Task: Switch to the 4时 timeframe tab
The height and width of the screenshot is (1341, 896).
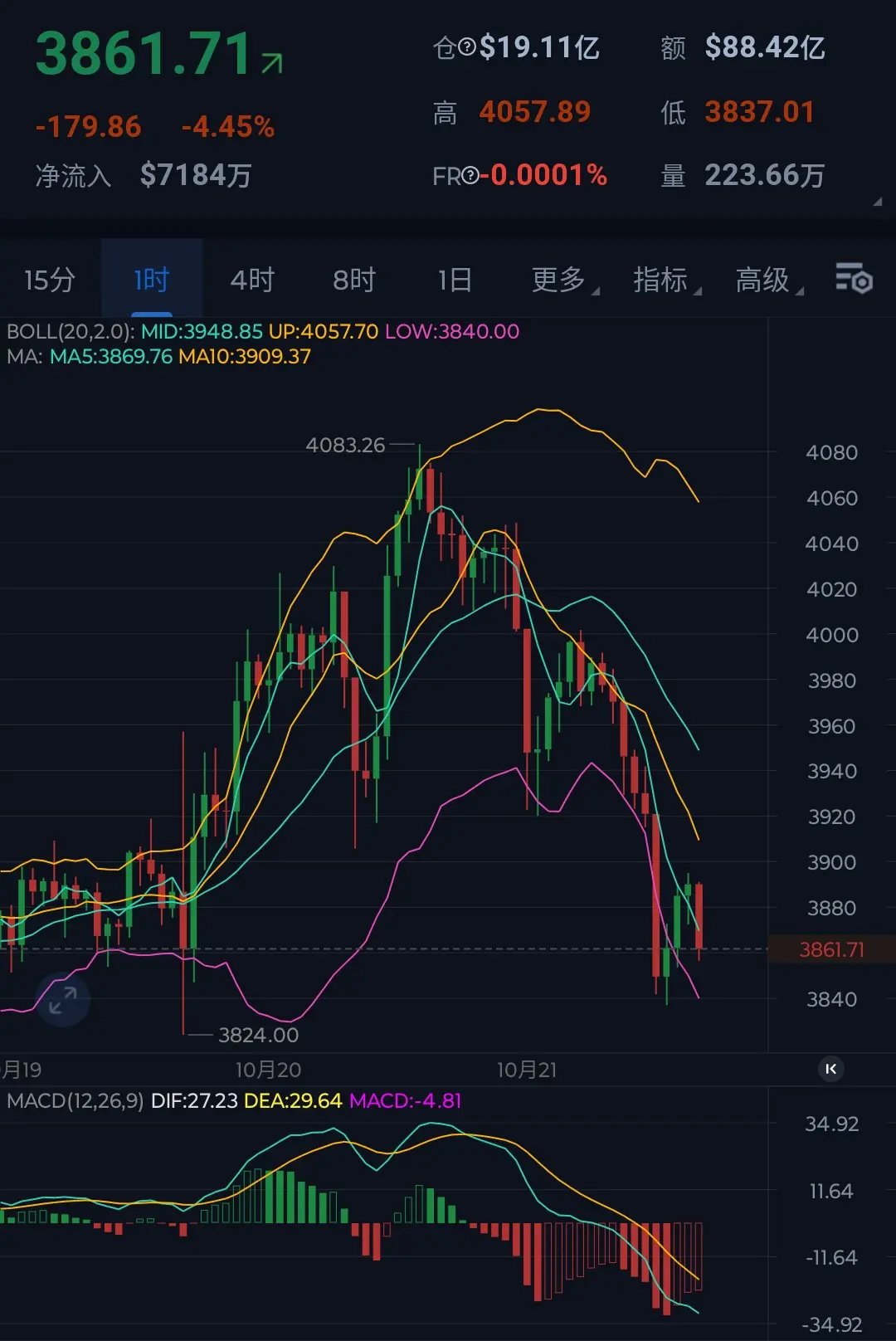Action: tap(252, 280)
